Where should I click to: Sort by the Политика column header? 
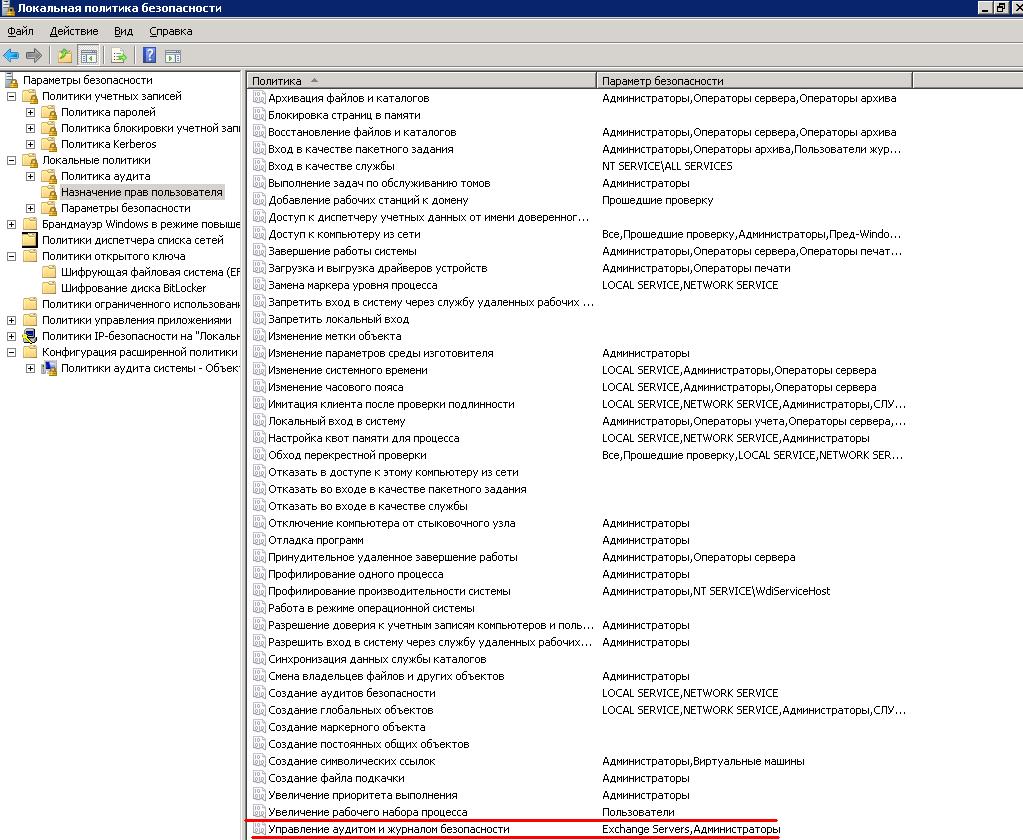pyautogui.click(x=421, y=81)
